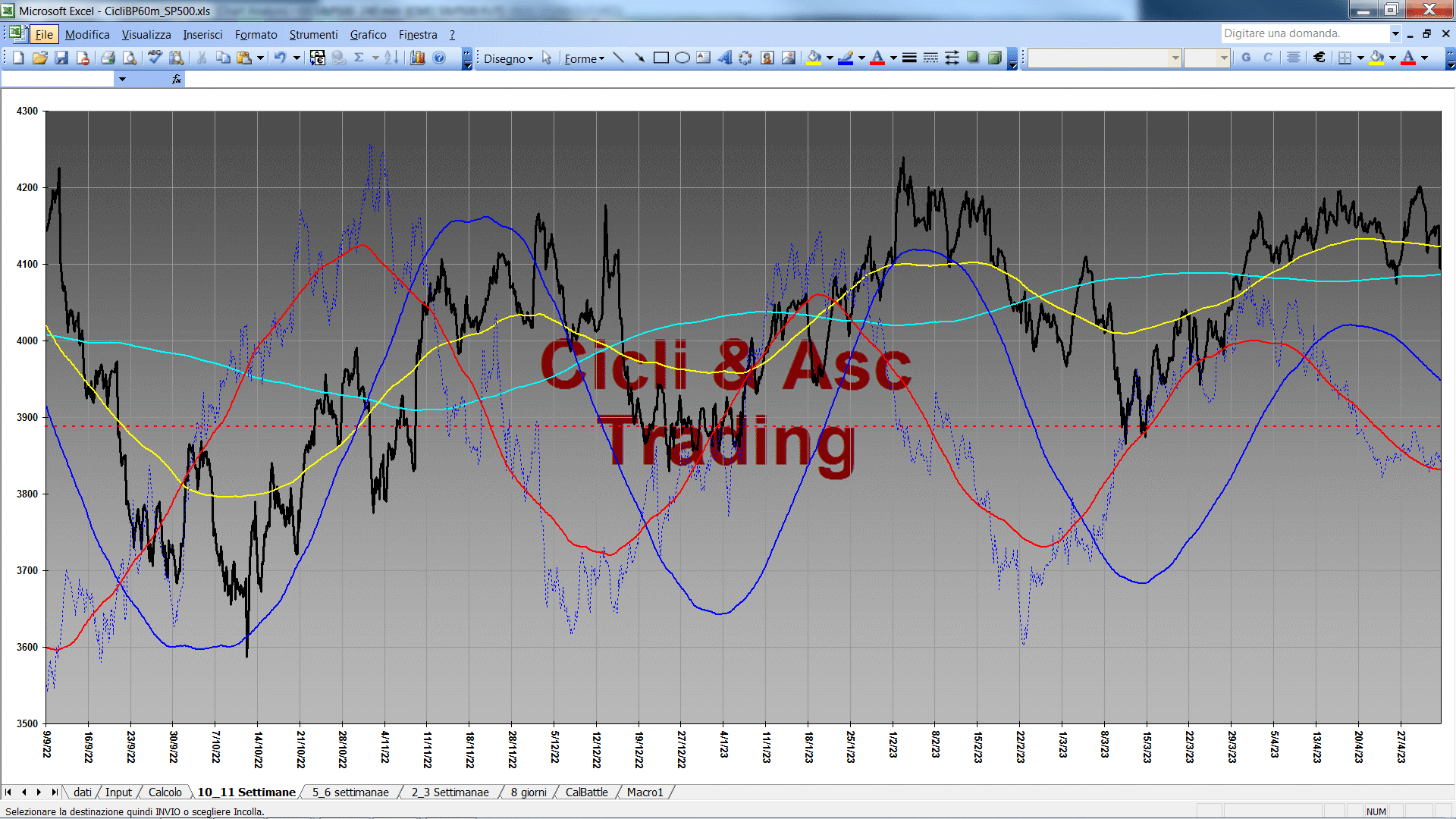Click the formatting toolbar red font color
The image size is (1456, 819).
(x=1408, y=58)
